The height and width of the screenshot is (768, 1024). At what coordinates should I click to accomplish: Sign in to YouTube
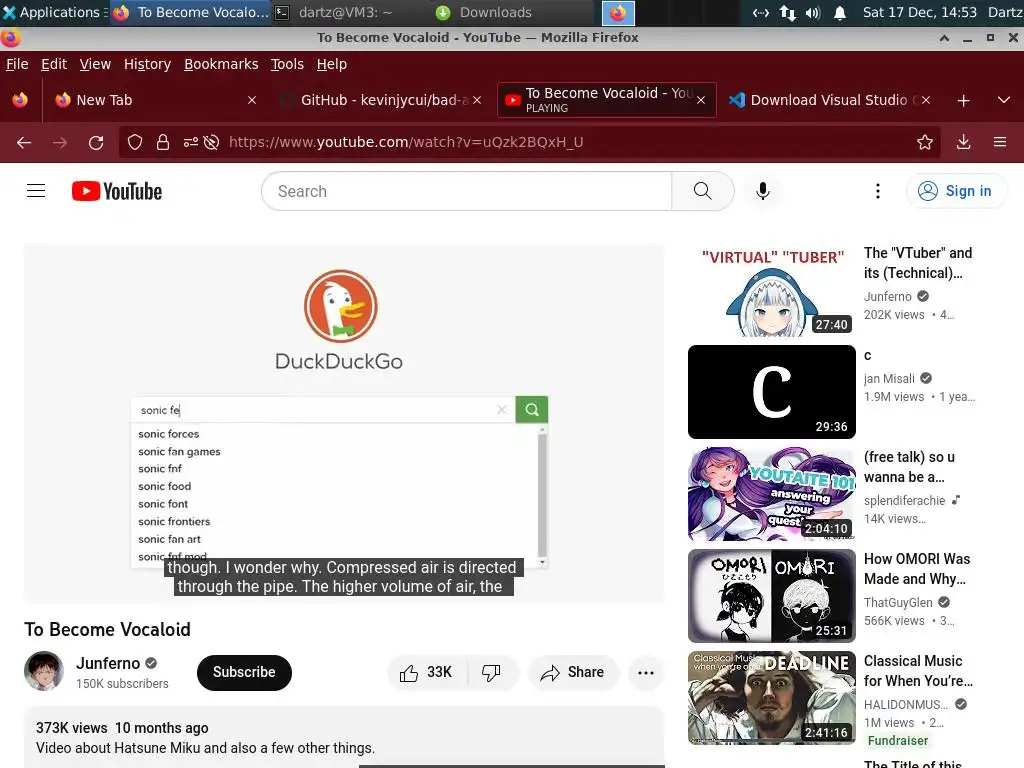[x=955, y=191]
